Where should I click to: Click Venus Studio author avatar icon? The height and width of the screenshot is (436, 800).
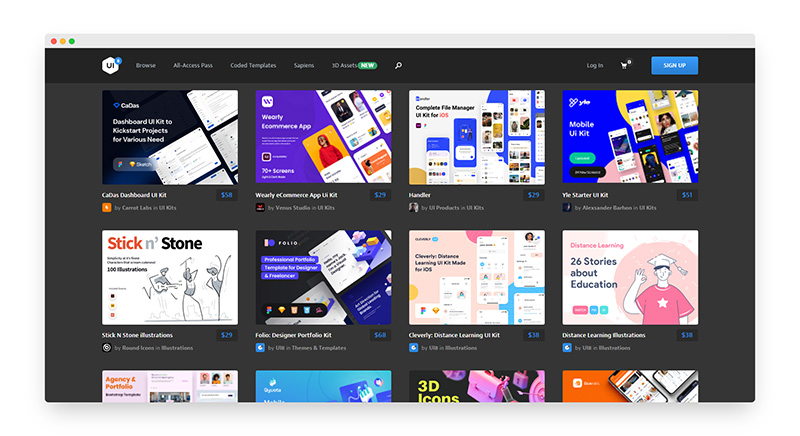coord(260,208)
